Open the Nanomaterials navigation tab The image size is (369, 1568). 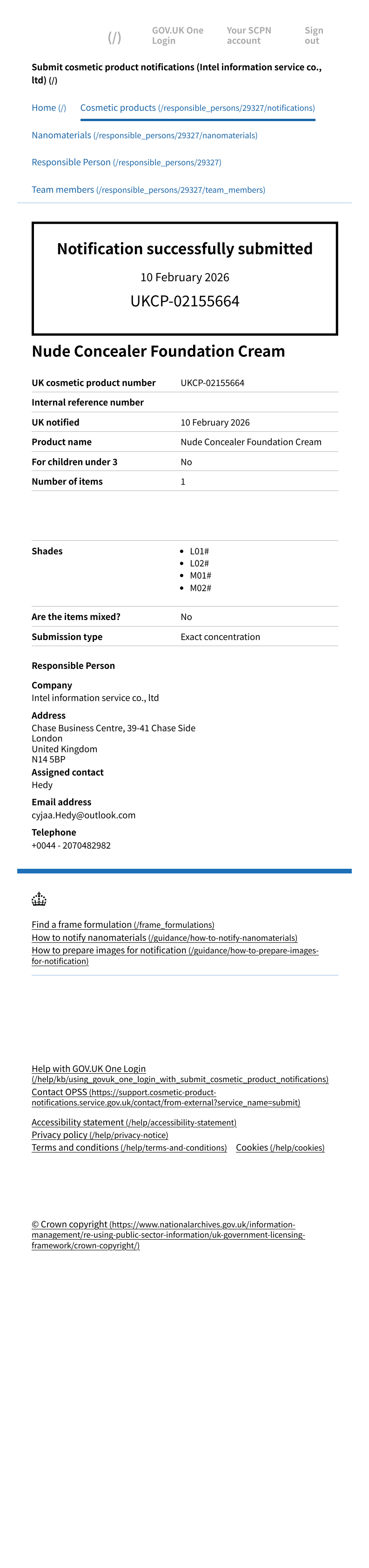[144, 135]
